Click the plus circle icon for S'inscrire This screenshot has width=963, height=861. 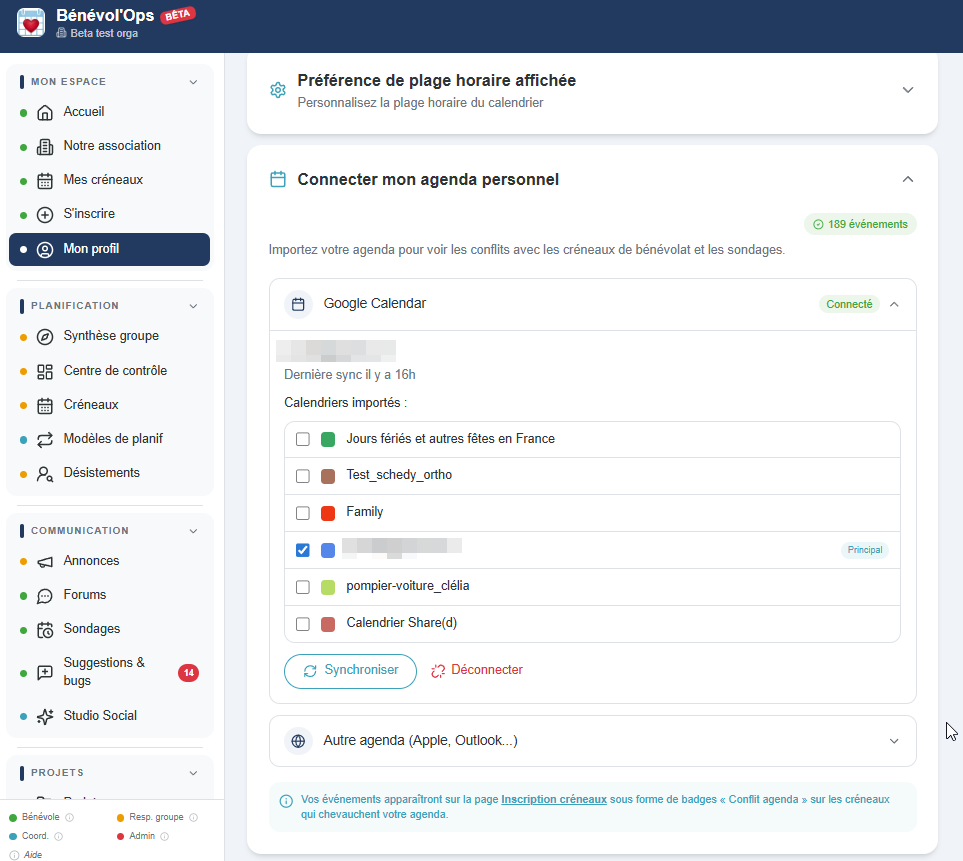coord(45,215)
